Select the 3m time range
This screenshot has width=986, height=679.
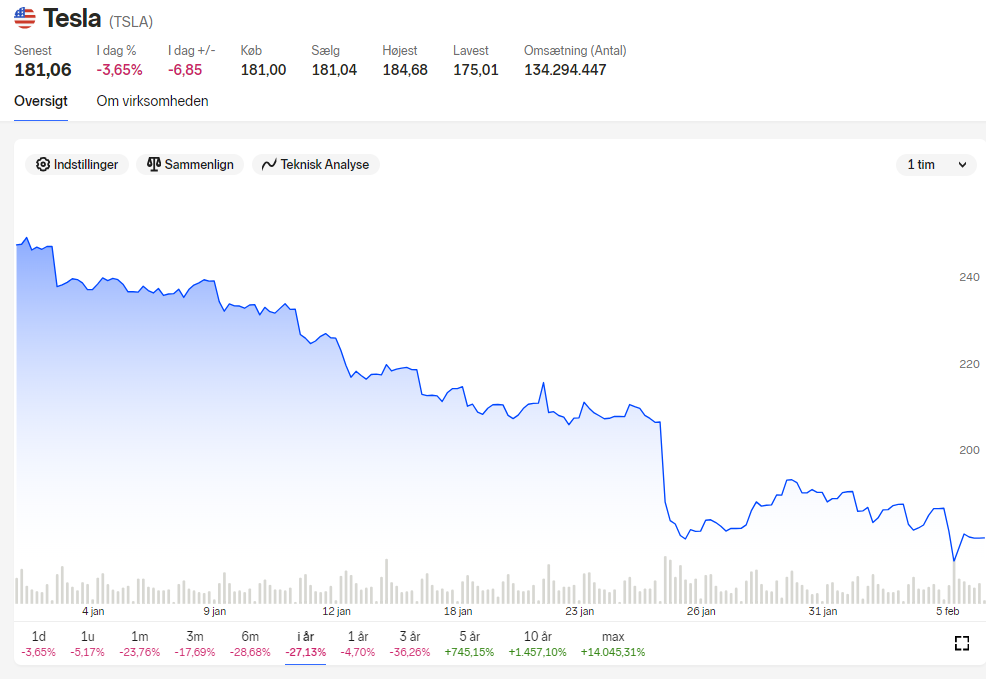(194, 644)
